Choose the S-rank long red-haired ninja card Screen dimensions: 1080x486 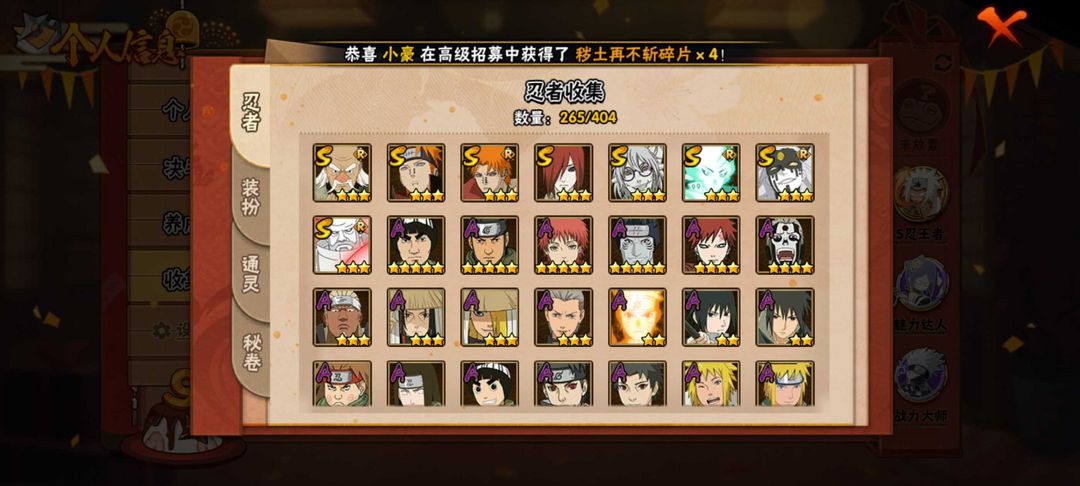(563, 173)
